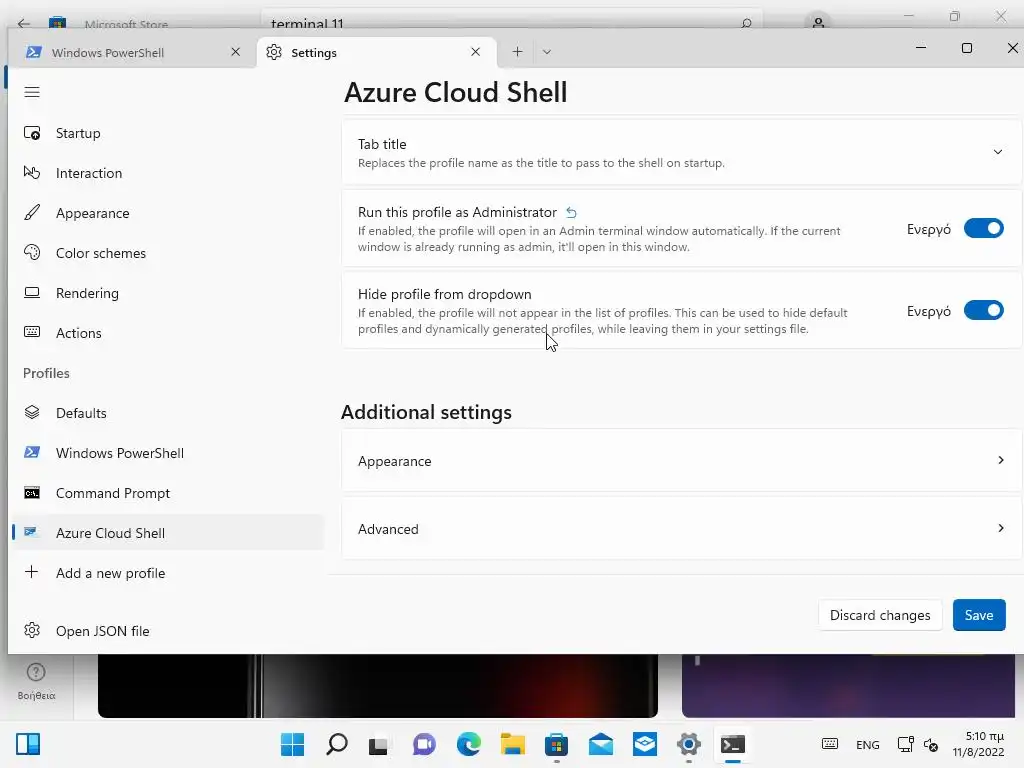Click the dark thumbnail in Store window

point(377,686)
